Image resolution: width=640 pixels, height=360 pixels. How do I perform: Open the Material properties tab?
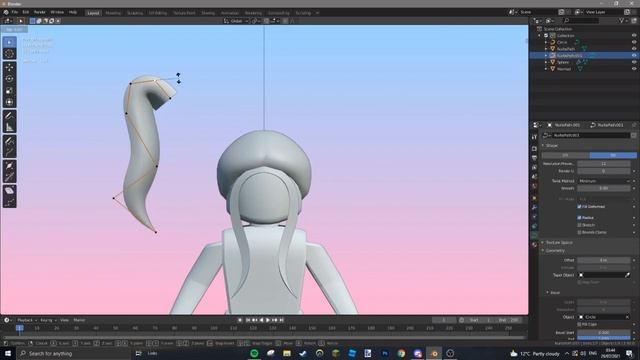click(x=534, y=245)
